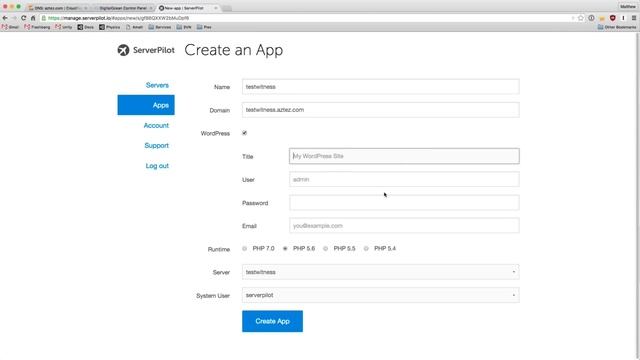Switch to the DNS aztez.com browser tab
This screenshot has height=360, width=640.
click(58, 8)
